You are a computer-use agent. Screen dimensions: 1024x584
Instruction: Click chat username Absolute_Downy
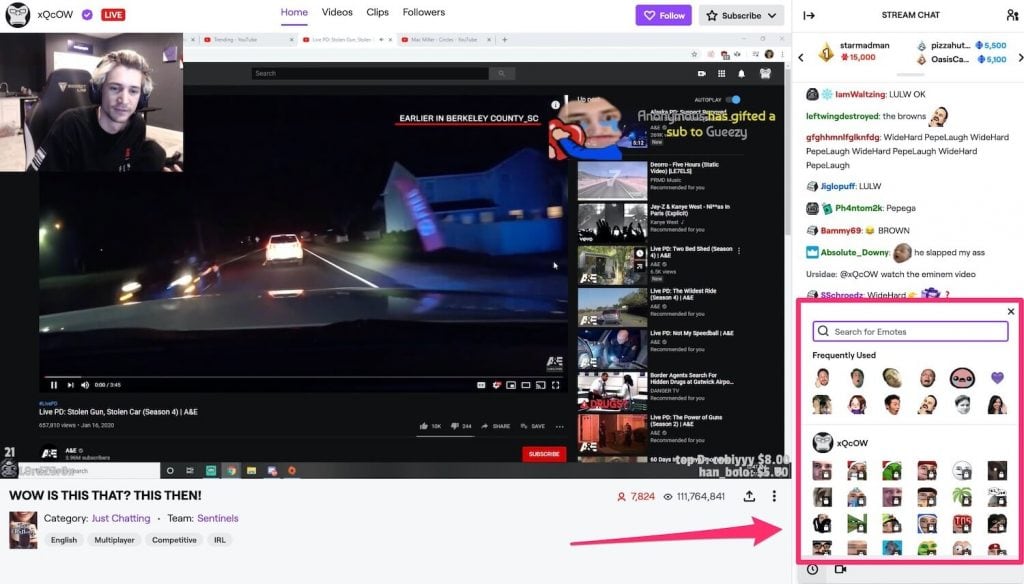(x=854, y=252)
